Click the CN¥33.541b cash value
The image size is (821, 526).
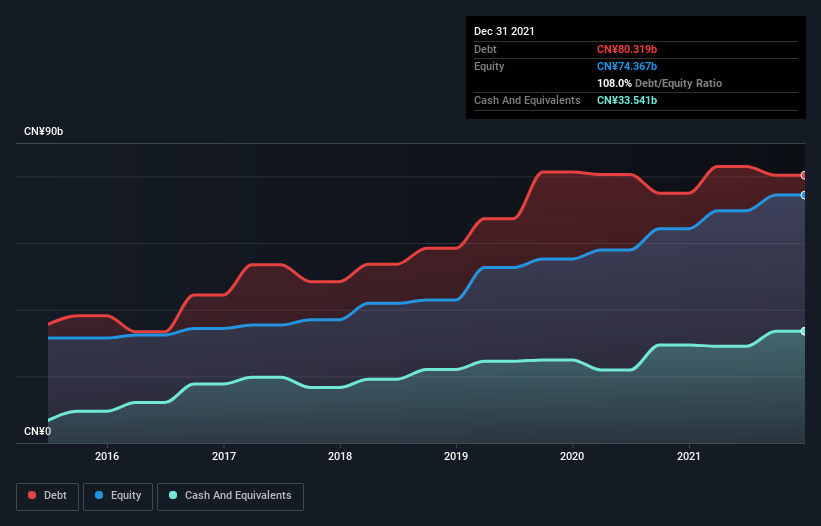(627, 100)
